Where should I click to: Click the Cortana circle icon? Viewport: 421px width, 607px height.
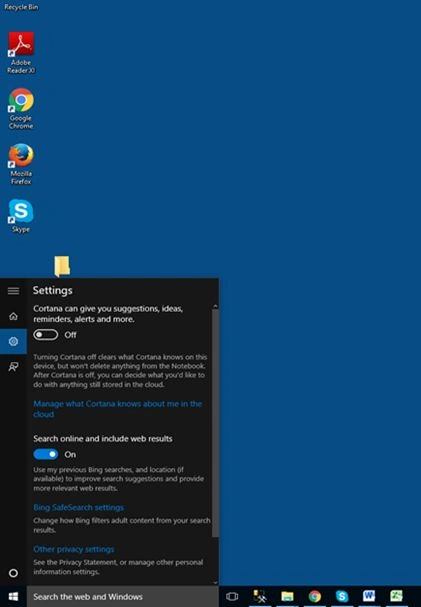click(x=13, y=573)
